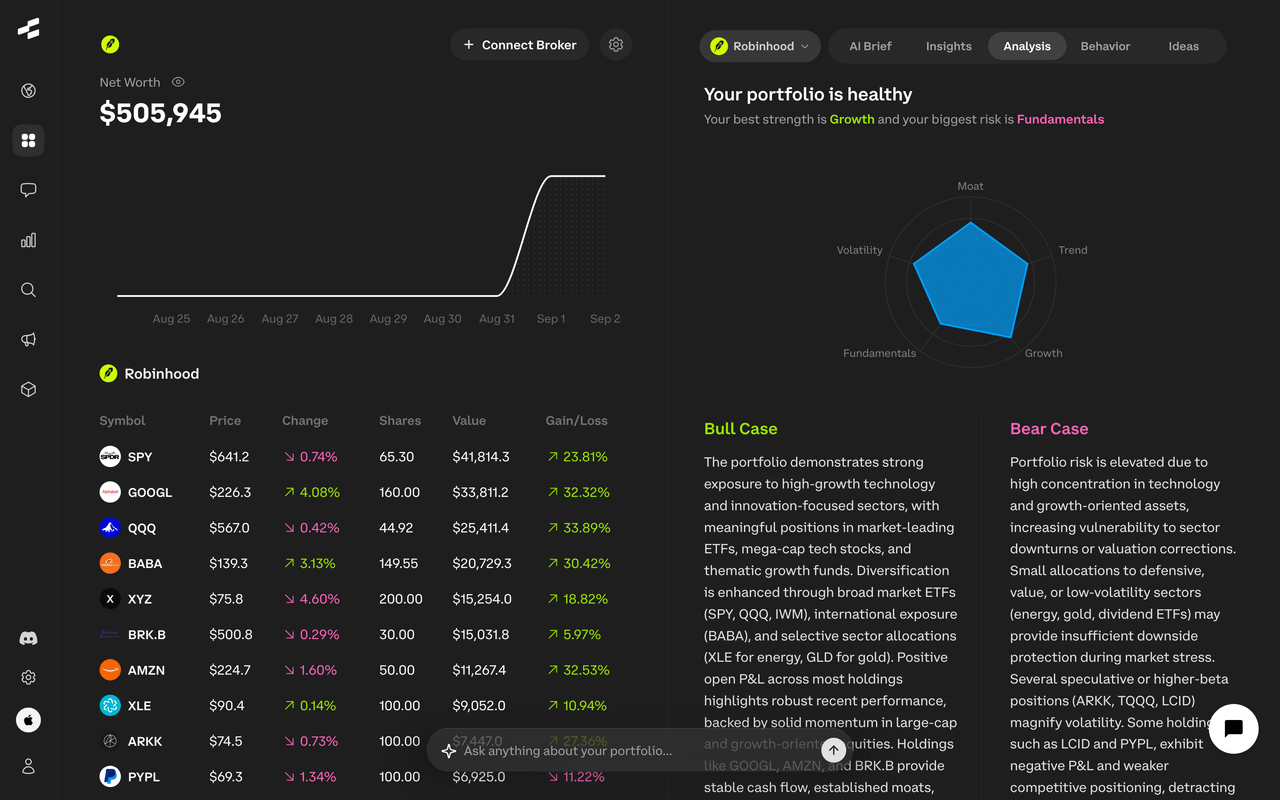
Task: Open the Discord icon link
Action: (28, 638)
